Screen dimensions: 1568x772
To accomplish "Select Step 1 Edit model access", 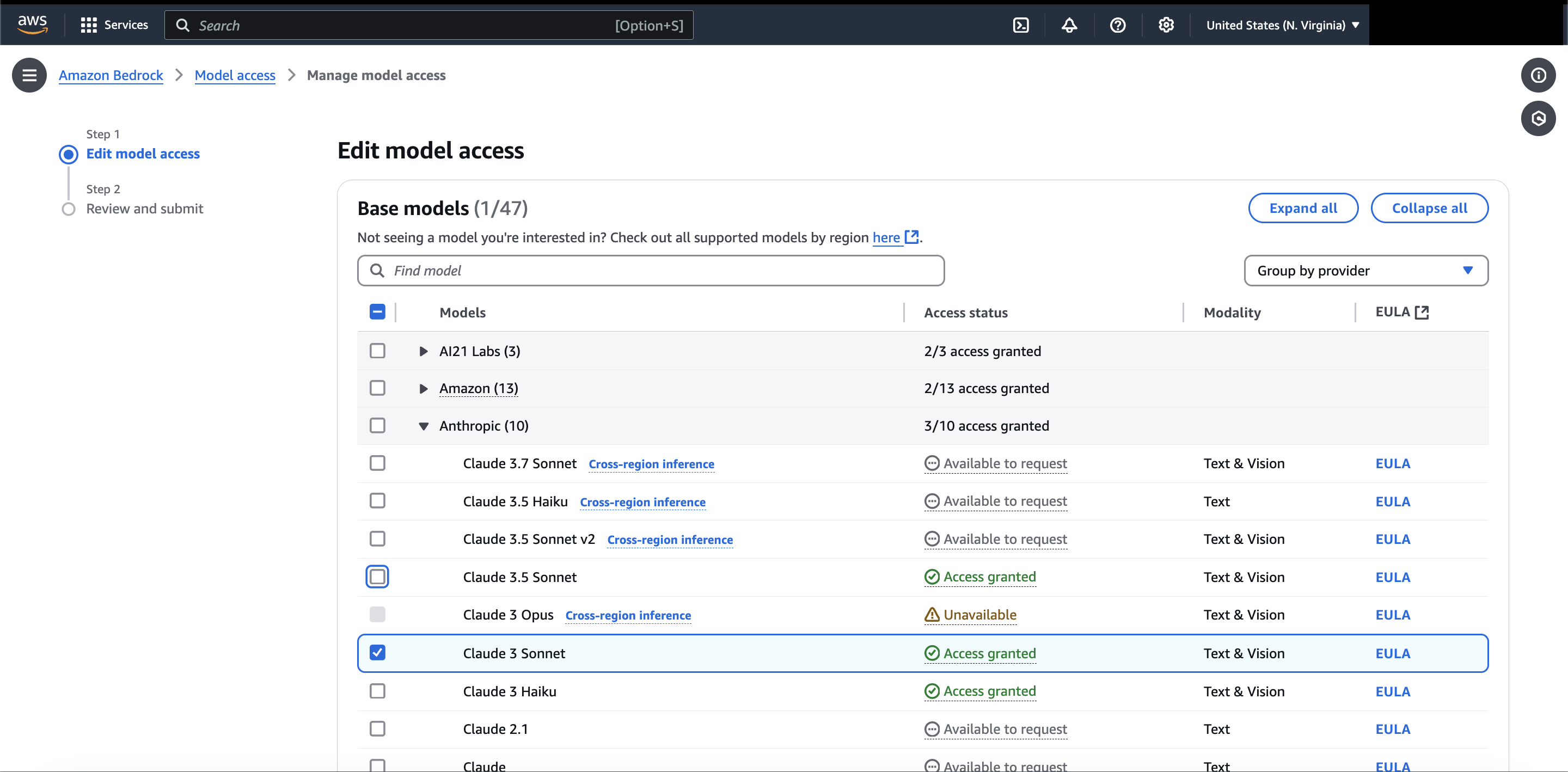I will coord(143,154).
